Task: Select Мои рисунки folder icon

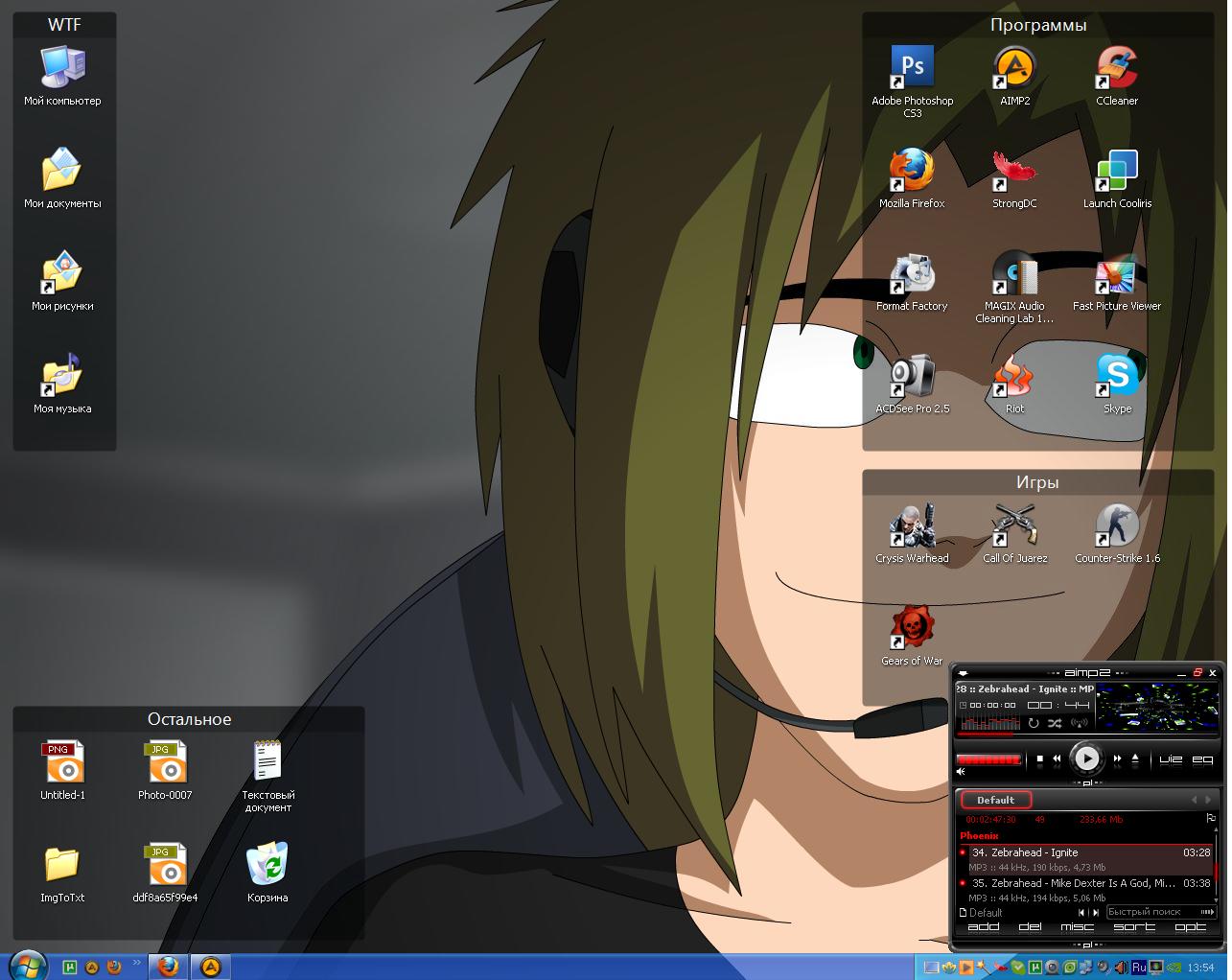Action: pos(62,281)
